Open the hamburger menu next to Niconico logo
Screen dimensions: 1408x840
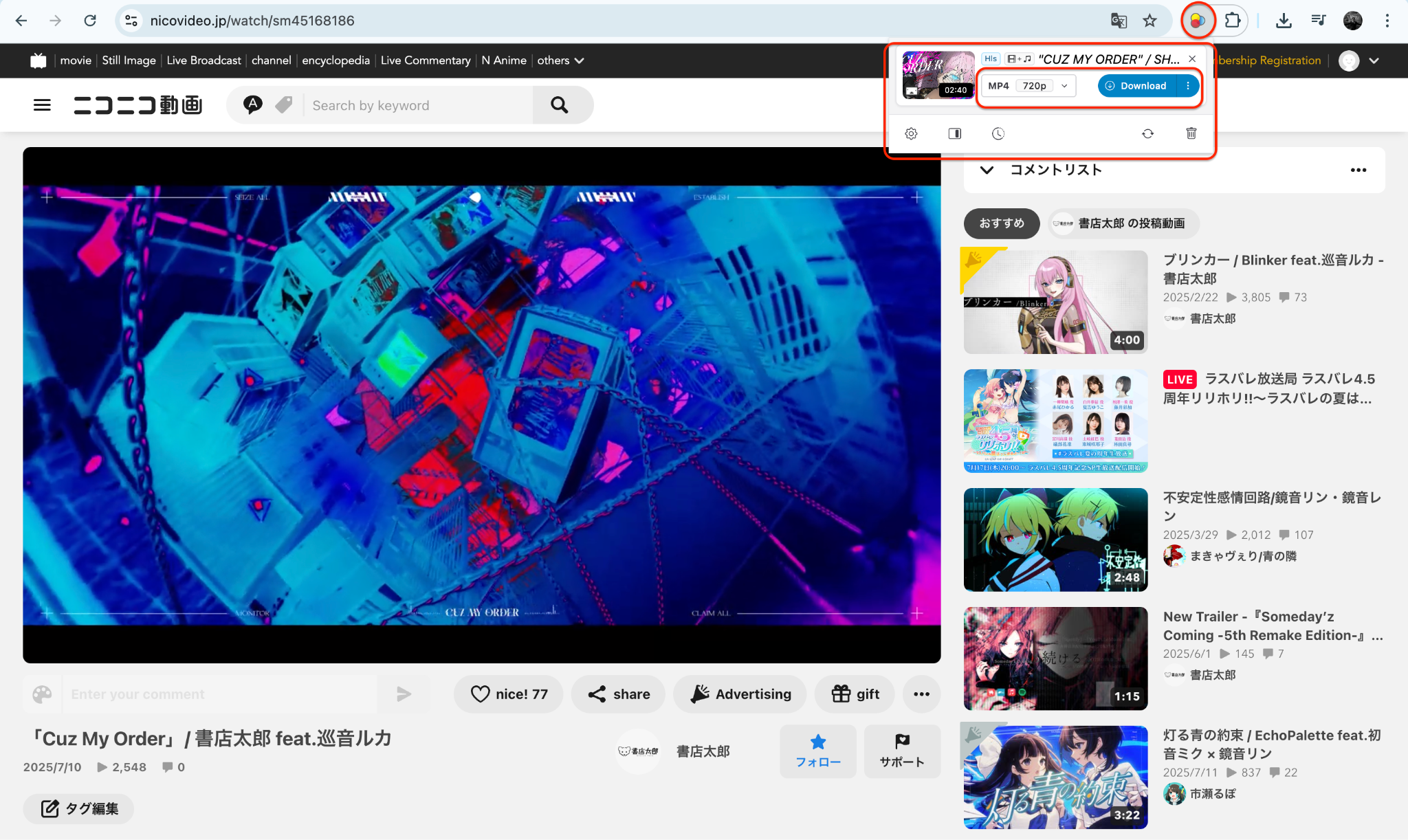coord(42,104)
